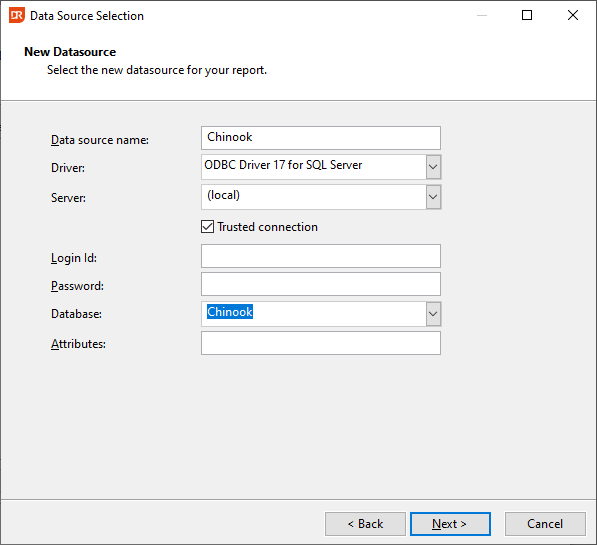This screenshot has height=545, width=597.
Task: Edit the Data source name field
Action: tap(321, 138)
